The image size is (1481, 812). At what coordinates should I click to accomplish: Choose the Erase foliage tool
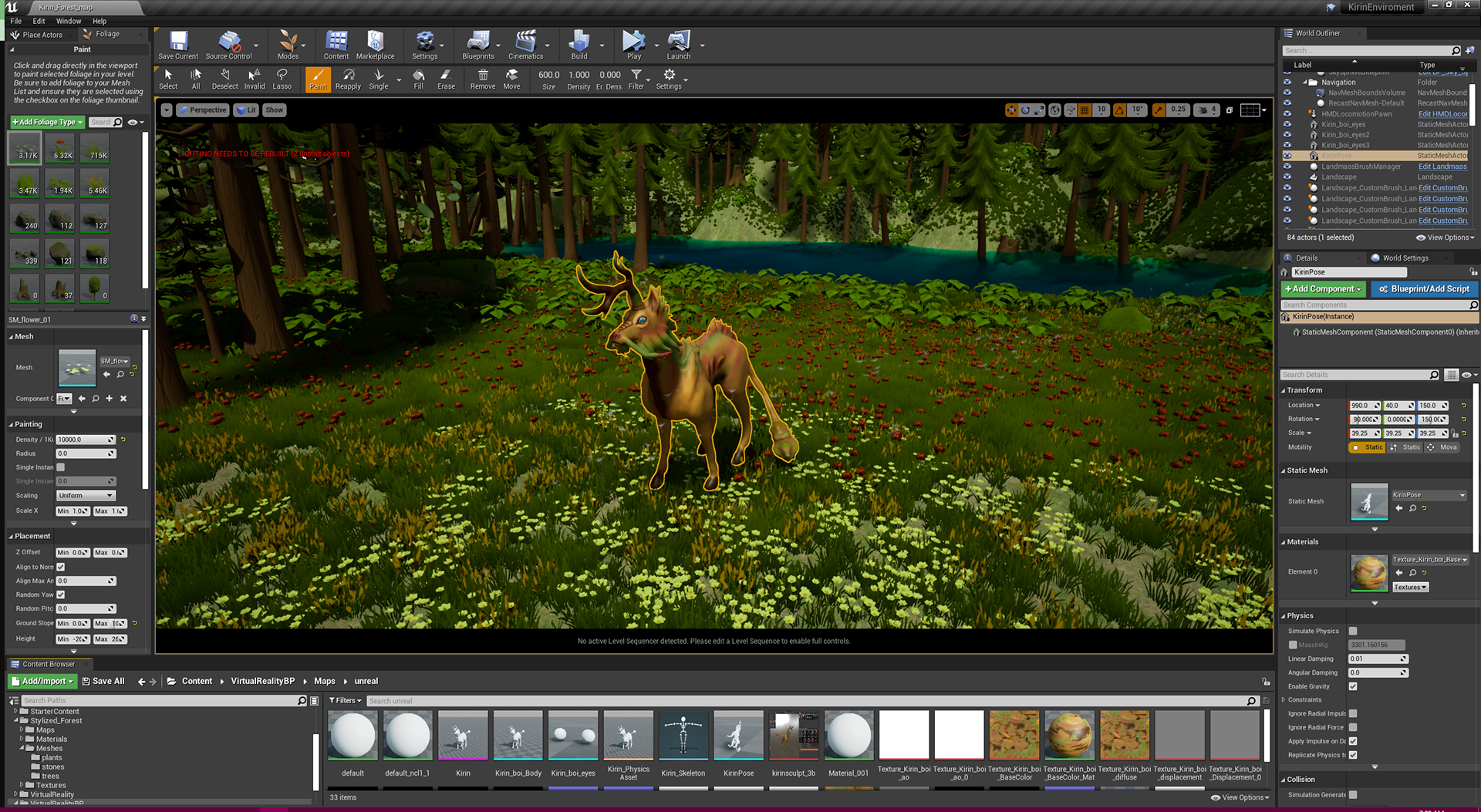(446, 79)
